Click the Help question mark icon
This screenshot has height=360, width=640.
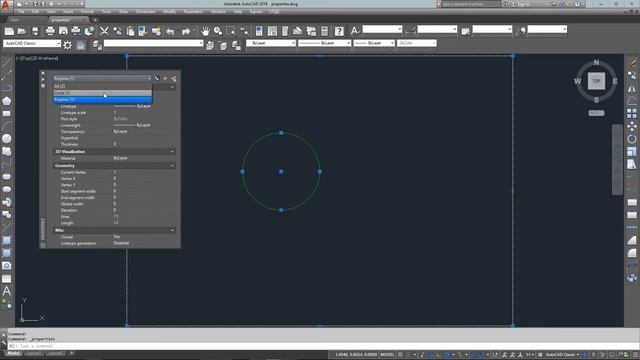click(x=339, y=31)
